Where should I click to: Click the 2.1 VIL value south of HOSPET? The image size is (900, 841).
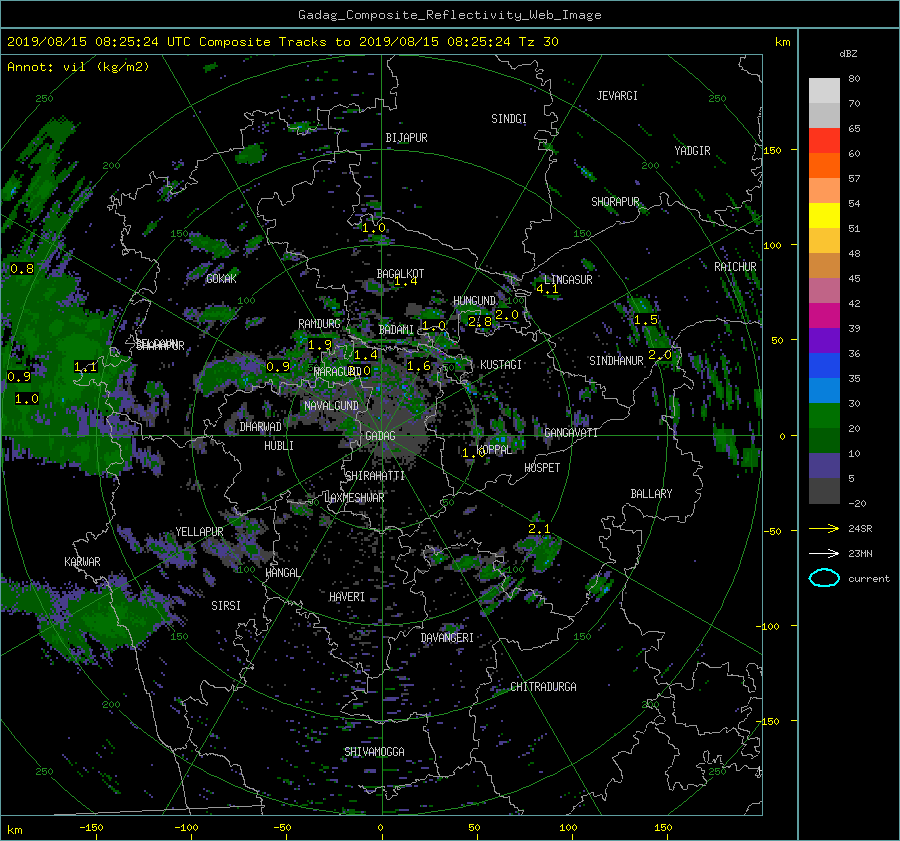pos(539,529)
